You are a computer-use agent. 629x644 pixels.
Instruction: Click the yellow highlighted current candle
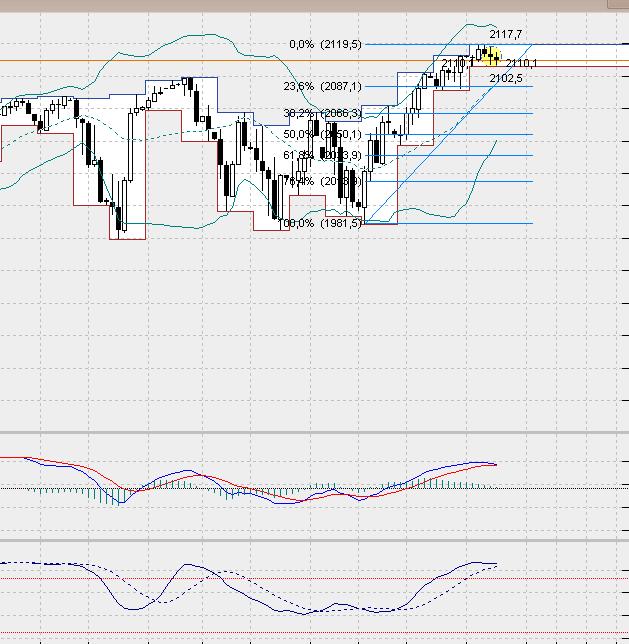click(489, 54)
